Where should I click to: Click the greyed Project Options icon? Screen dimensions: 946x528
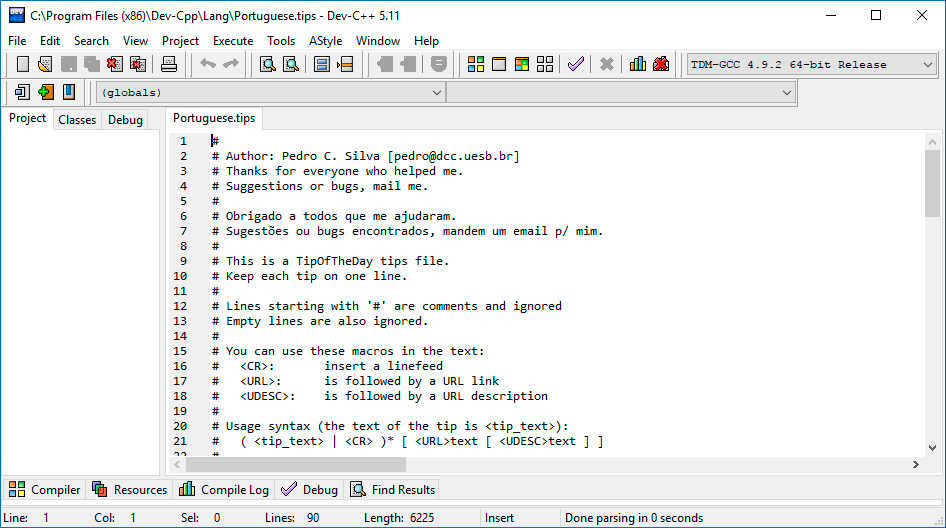(x=439, y=64)
